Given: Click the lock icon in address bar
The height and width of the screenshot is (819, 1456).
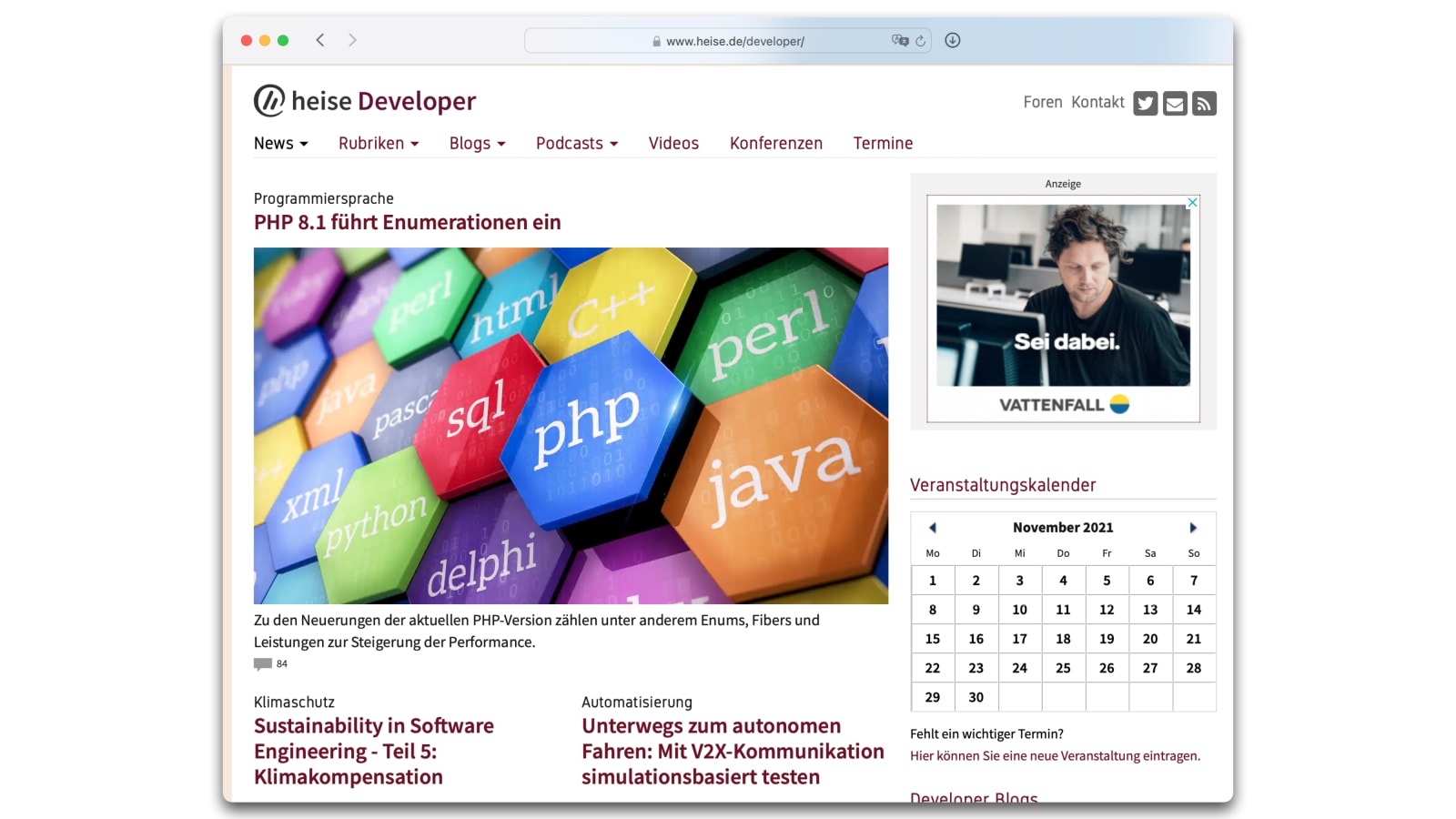Looking at the screenshot, I should click(x=656, y=41).
